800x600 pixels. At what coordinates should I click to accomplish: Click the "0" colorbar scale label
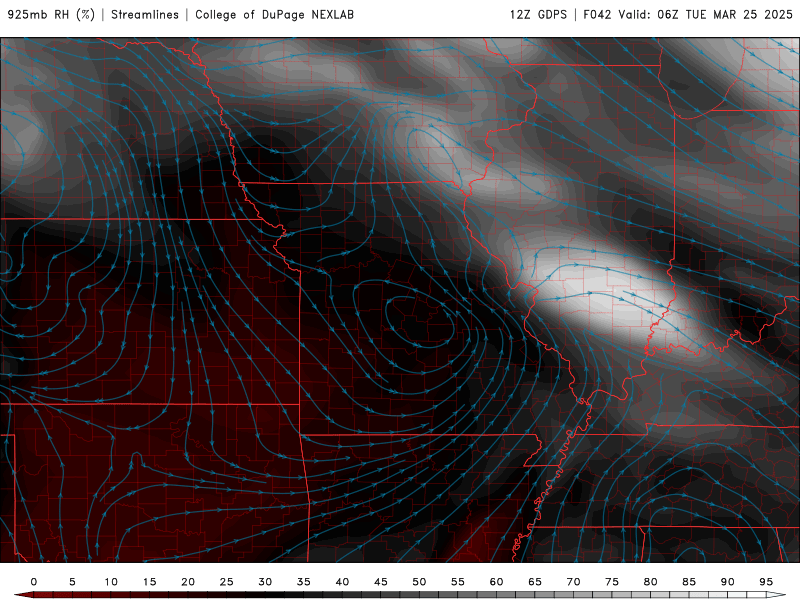tap(34, 582)
